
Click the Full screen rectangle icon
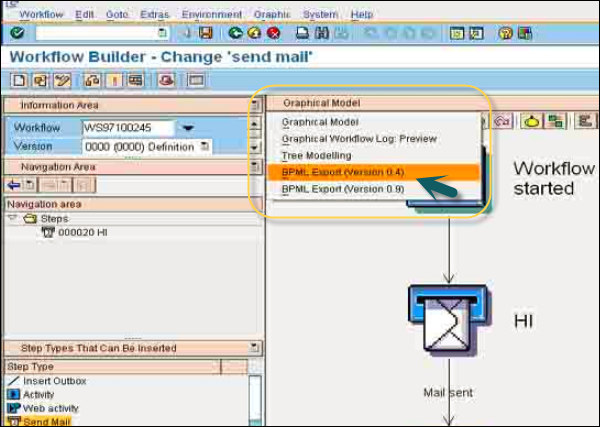click(196, 80)
